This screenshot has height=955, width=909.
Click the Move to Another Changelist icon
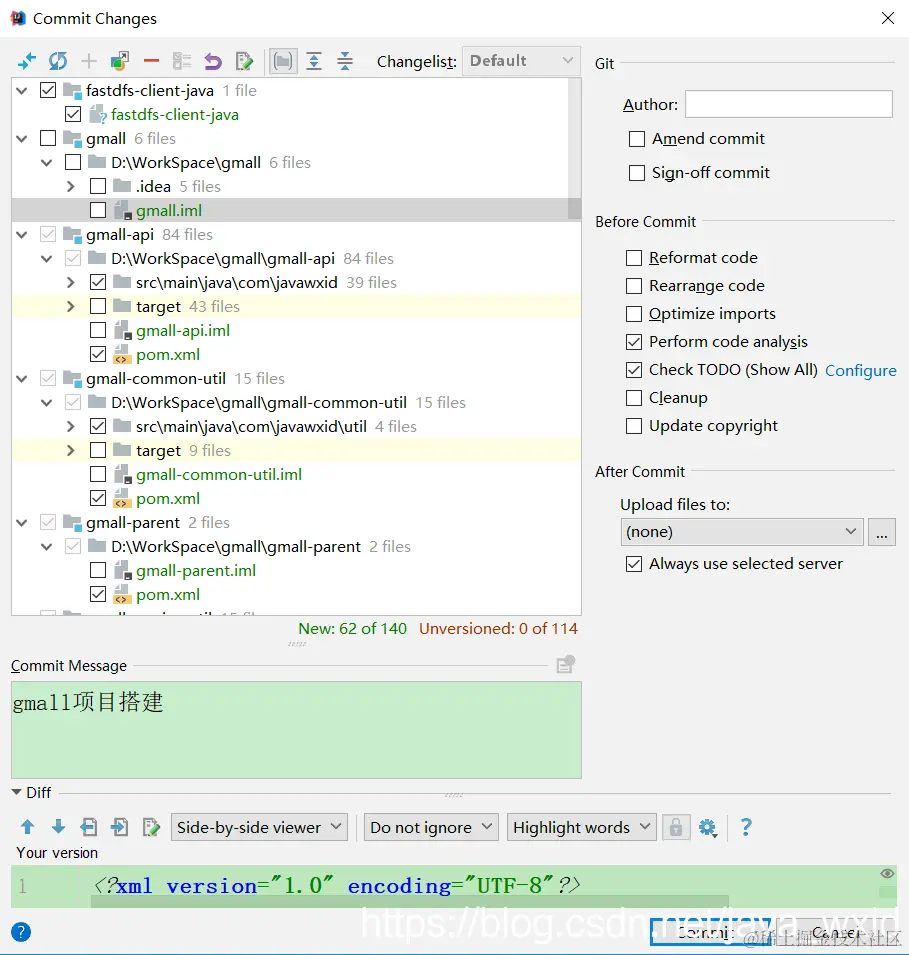coord(120,61)
